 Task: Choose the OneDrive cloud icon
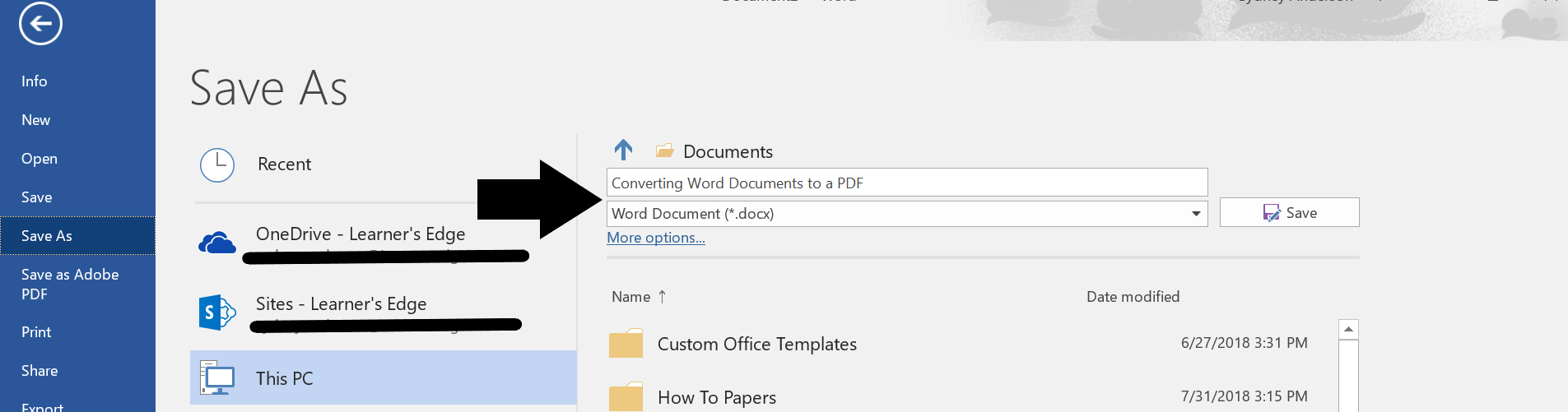pos(217,243)
